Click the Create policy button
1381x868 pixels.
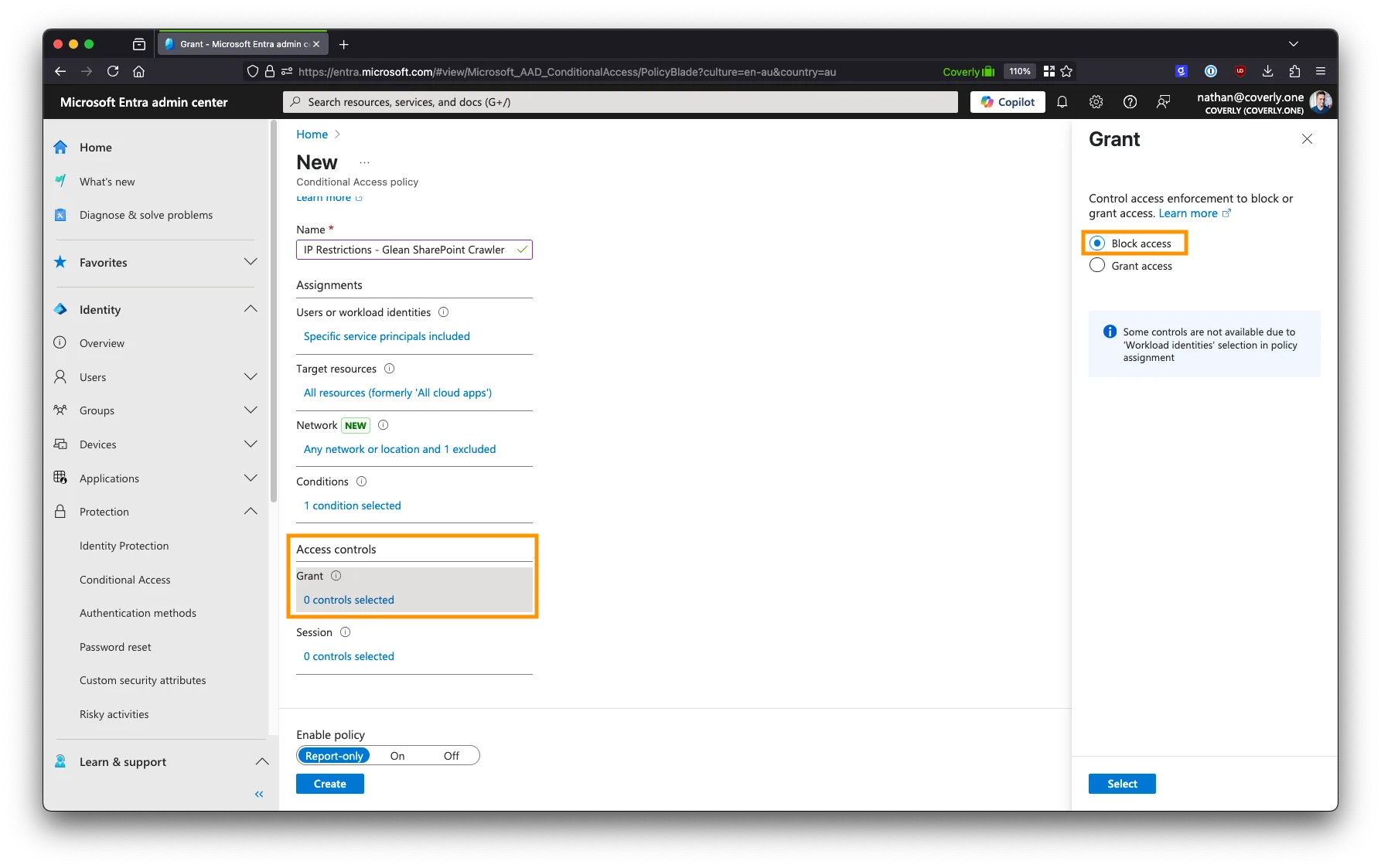329,784
